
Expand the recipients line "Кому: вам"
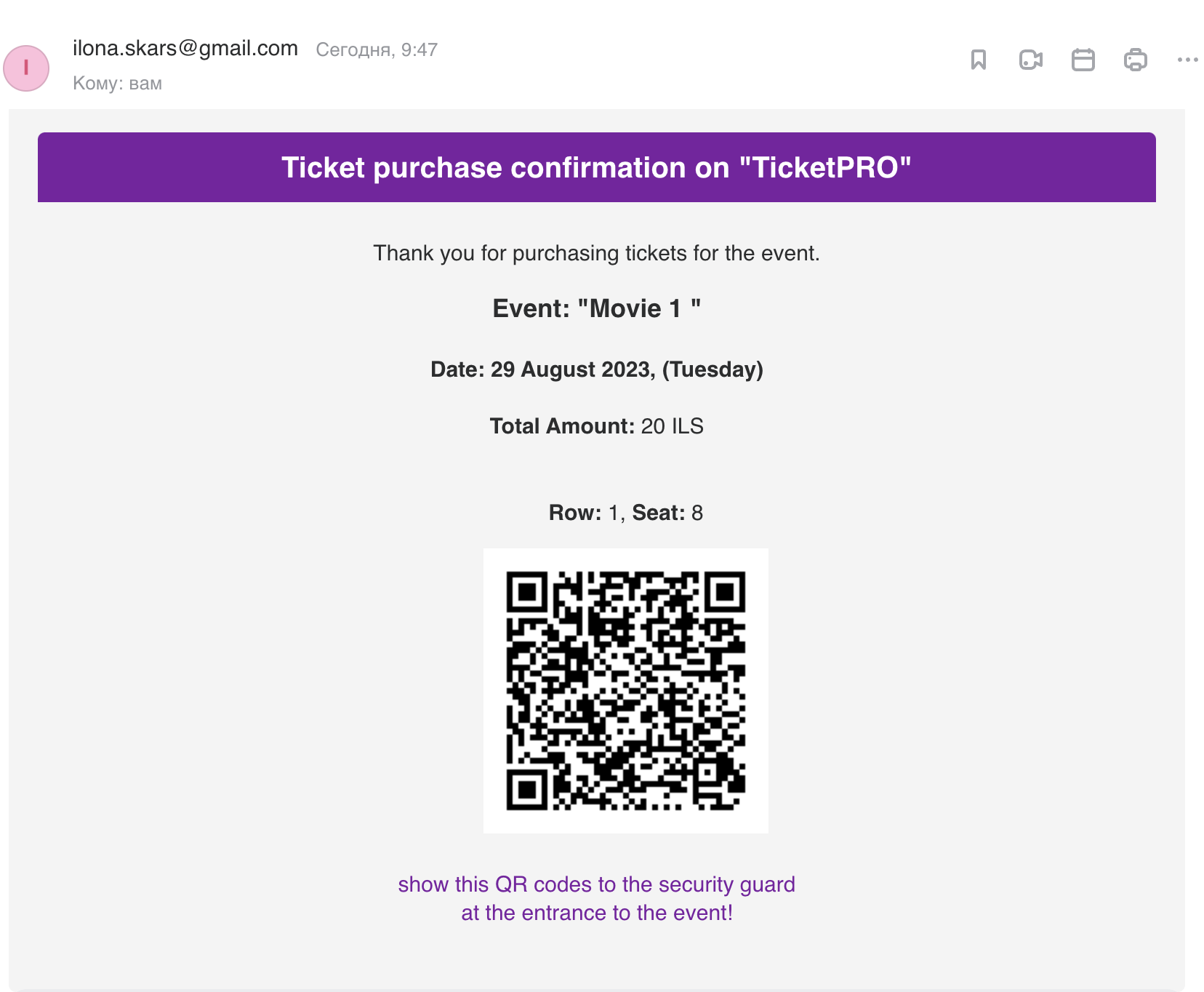point(117,84)
